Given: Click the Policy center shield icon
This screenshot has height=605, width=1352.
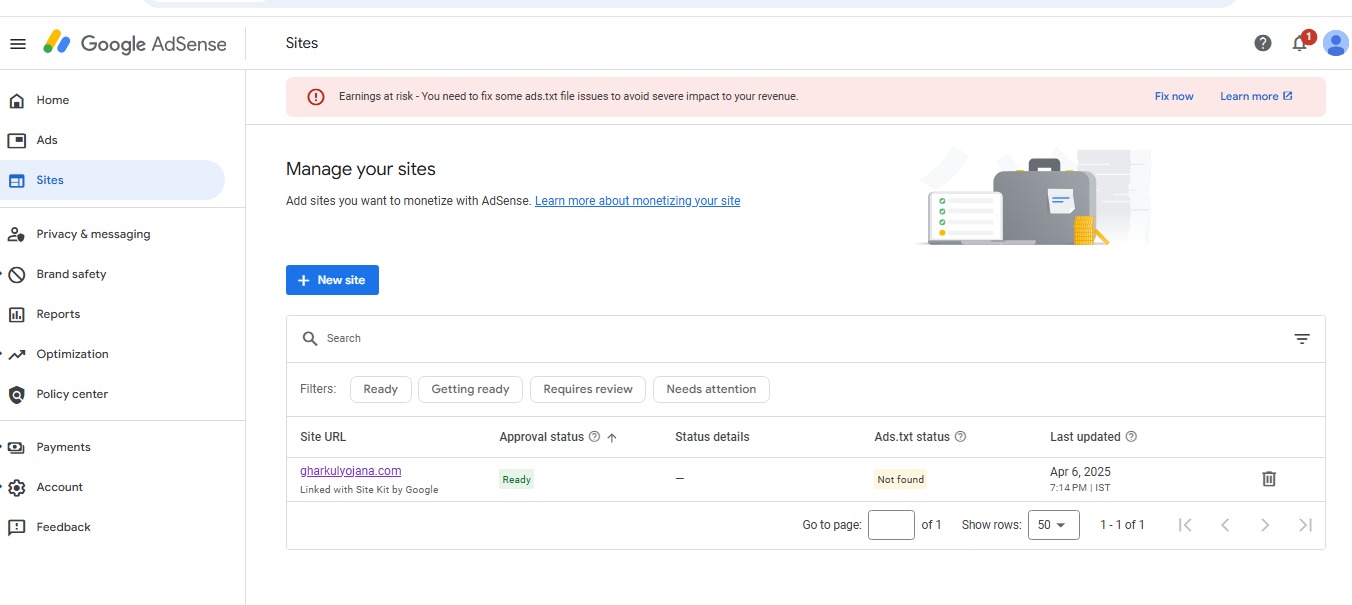Looking at the screenshot, I should pyautogui.click(x=16, y=394).
